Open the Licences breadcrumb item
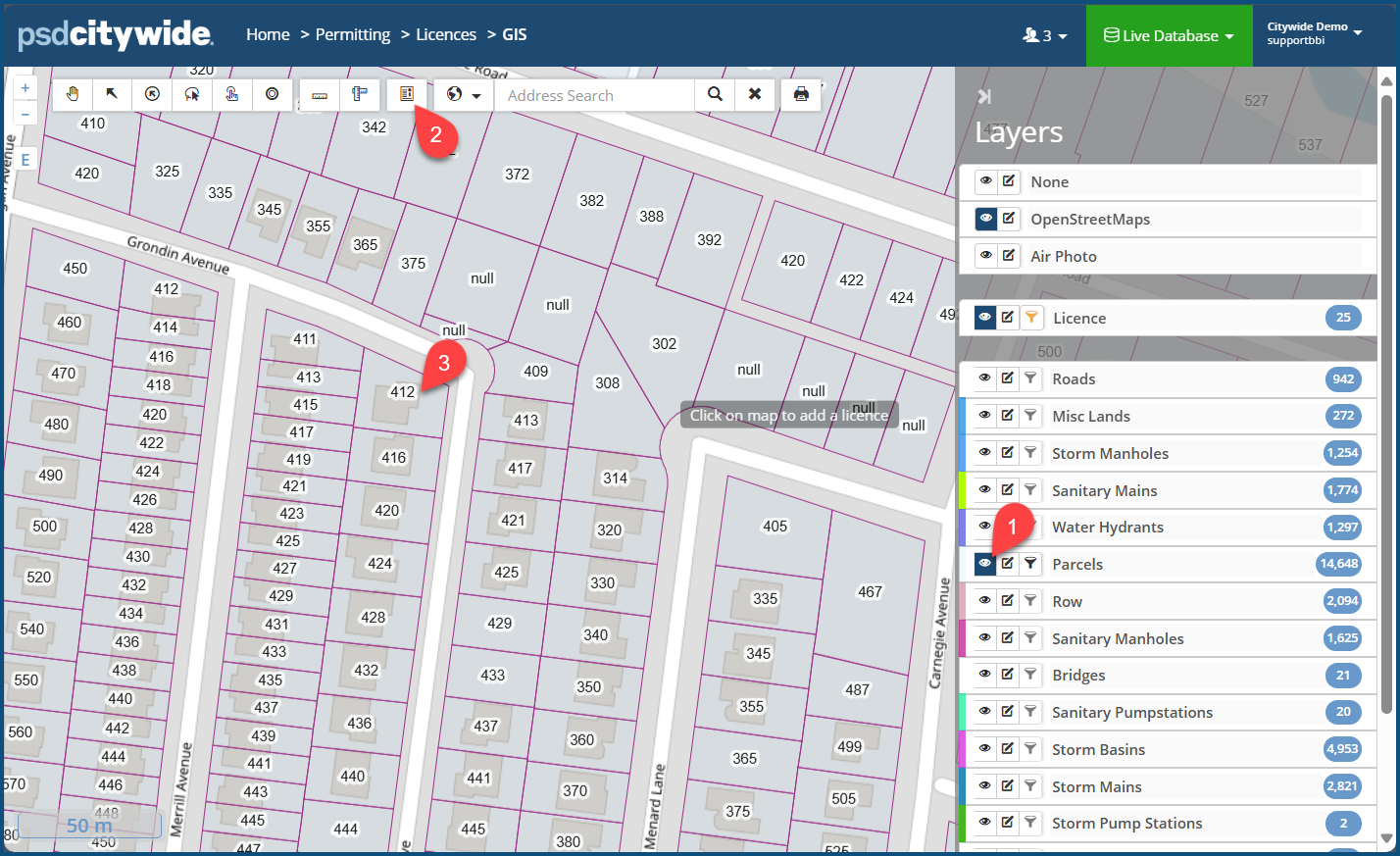The image size is (1400, 856). click(446, 34)
